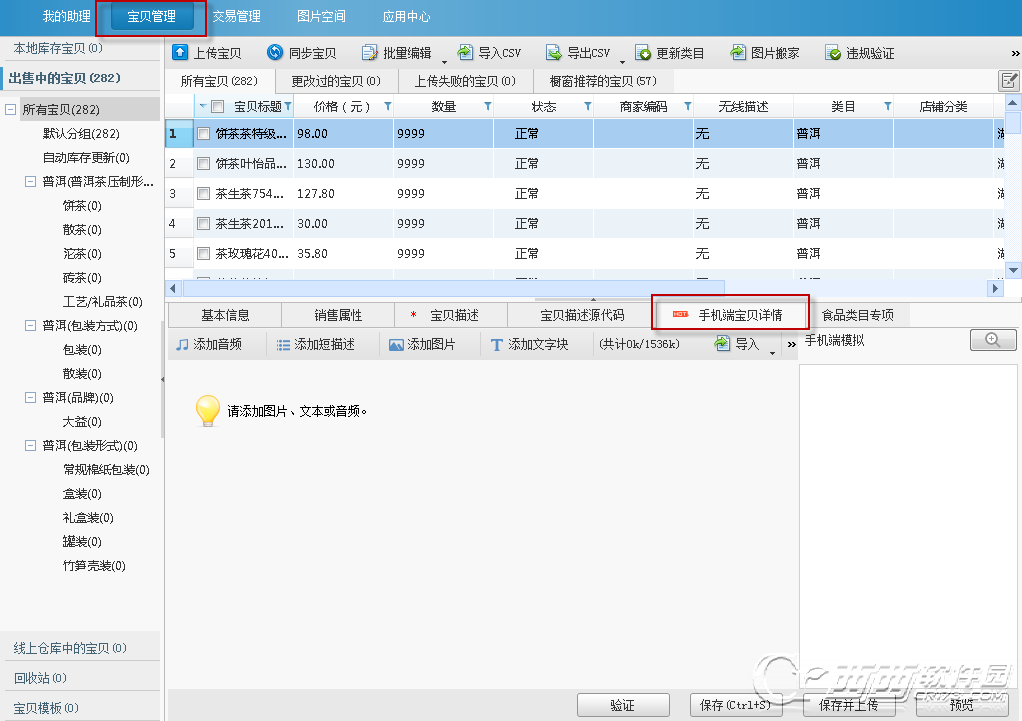The width and height of the screenshot is (1022, 721).
Task: Open 图片空间 top menu
Action: 321,17
